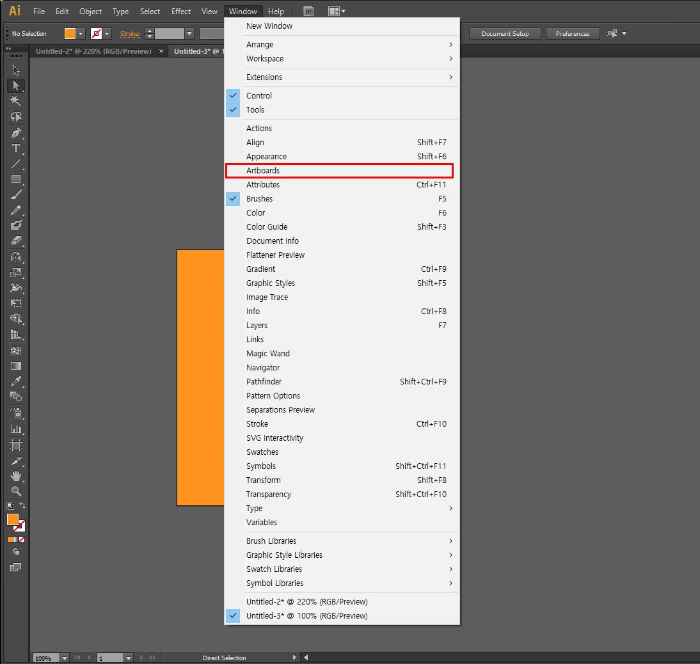Viewport: 700px width, 664px height.
Task: Expand the Brush Libraries submenu
Action: 342,541
